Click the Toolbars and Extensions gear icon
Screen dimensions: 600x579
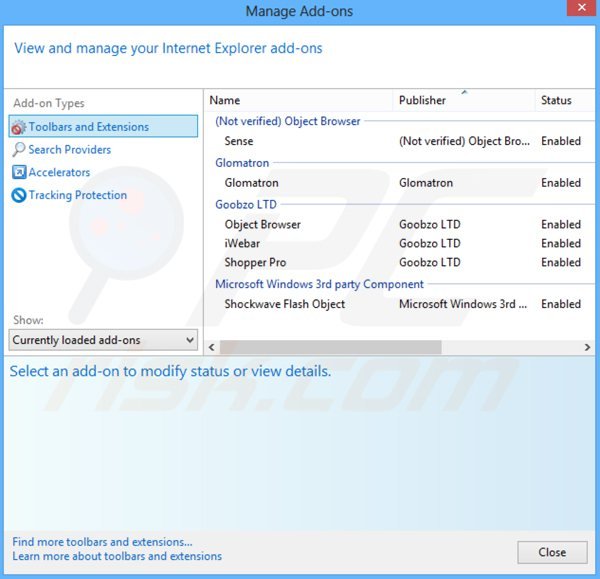(x=18, y=127)
